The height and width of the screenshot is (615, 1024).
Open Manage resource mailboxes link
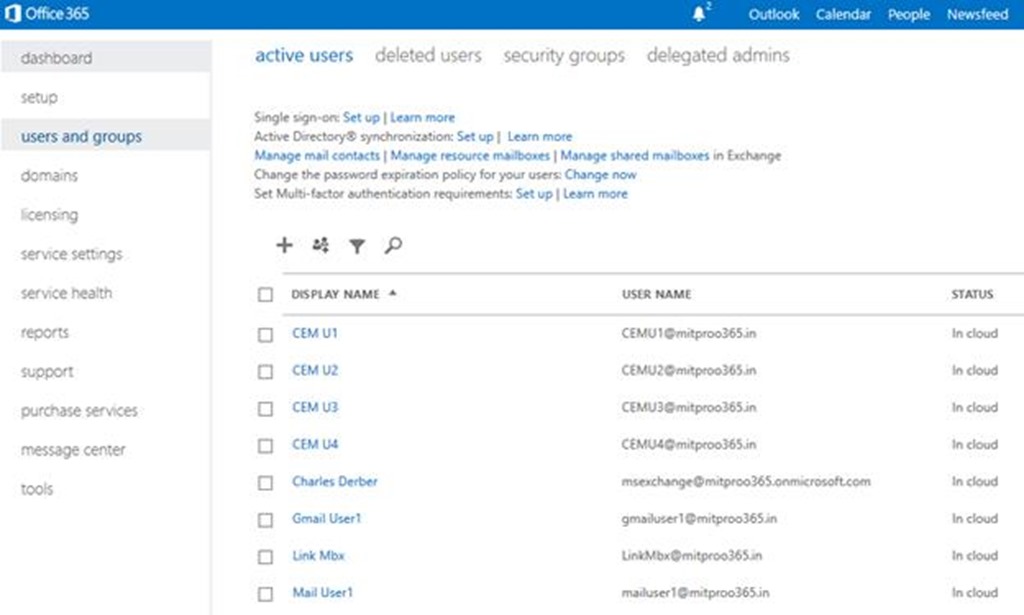[470, 155]
